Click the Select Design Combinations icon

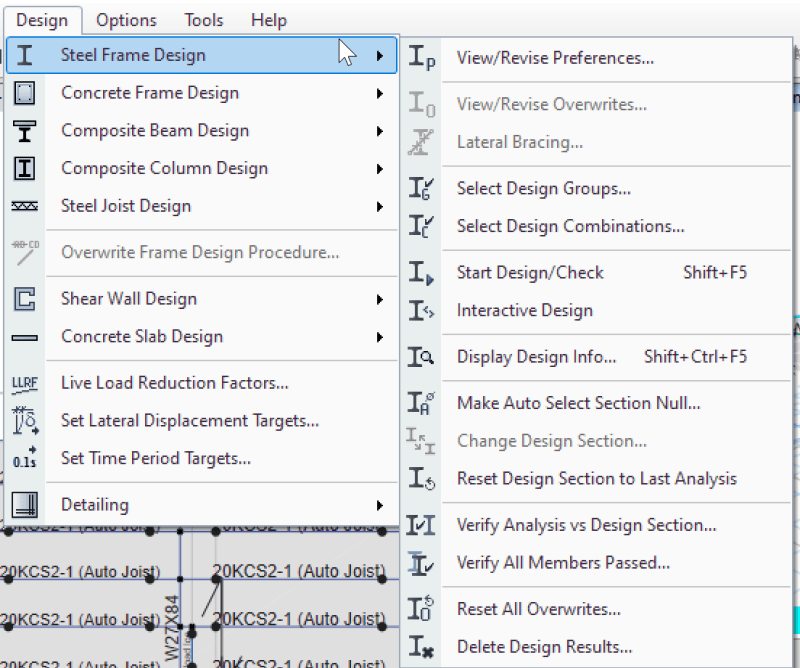coord(421,226)
